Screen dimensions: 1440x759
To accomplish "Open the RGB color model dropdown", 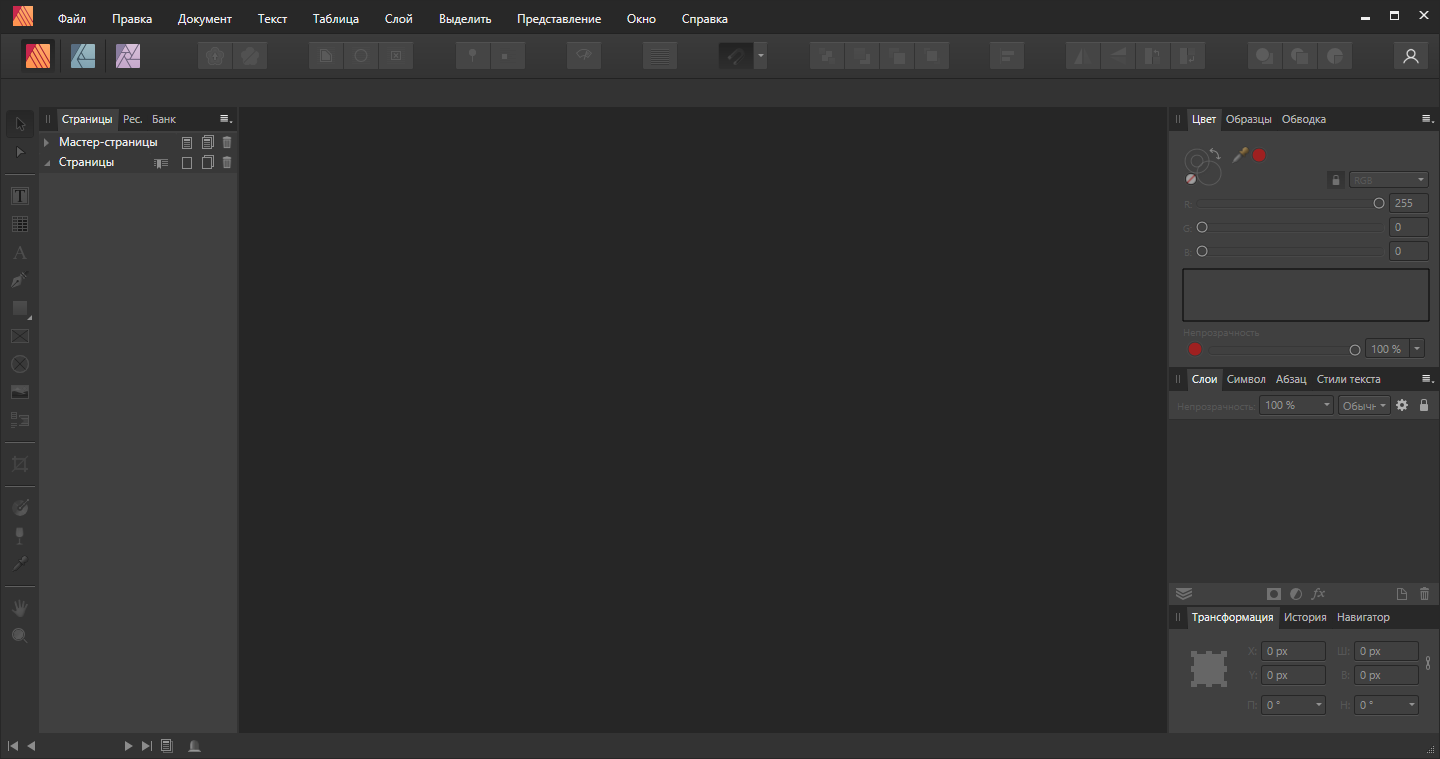I will tap(1388, 180).
